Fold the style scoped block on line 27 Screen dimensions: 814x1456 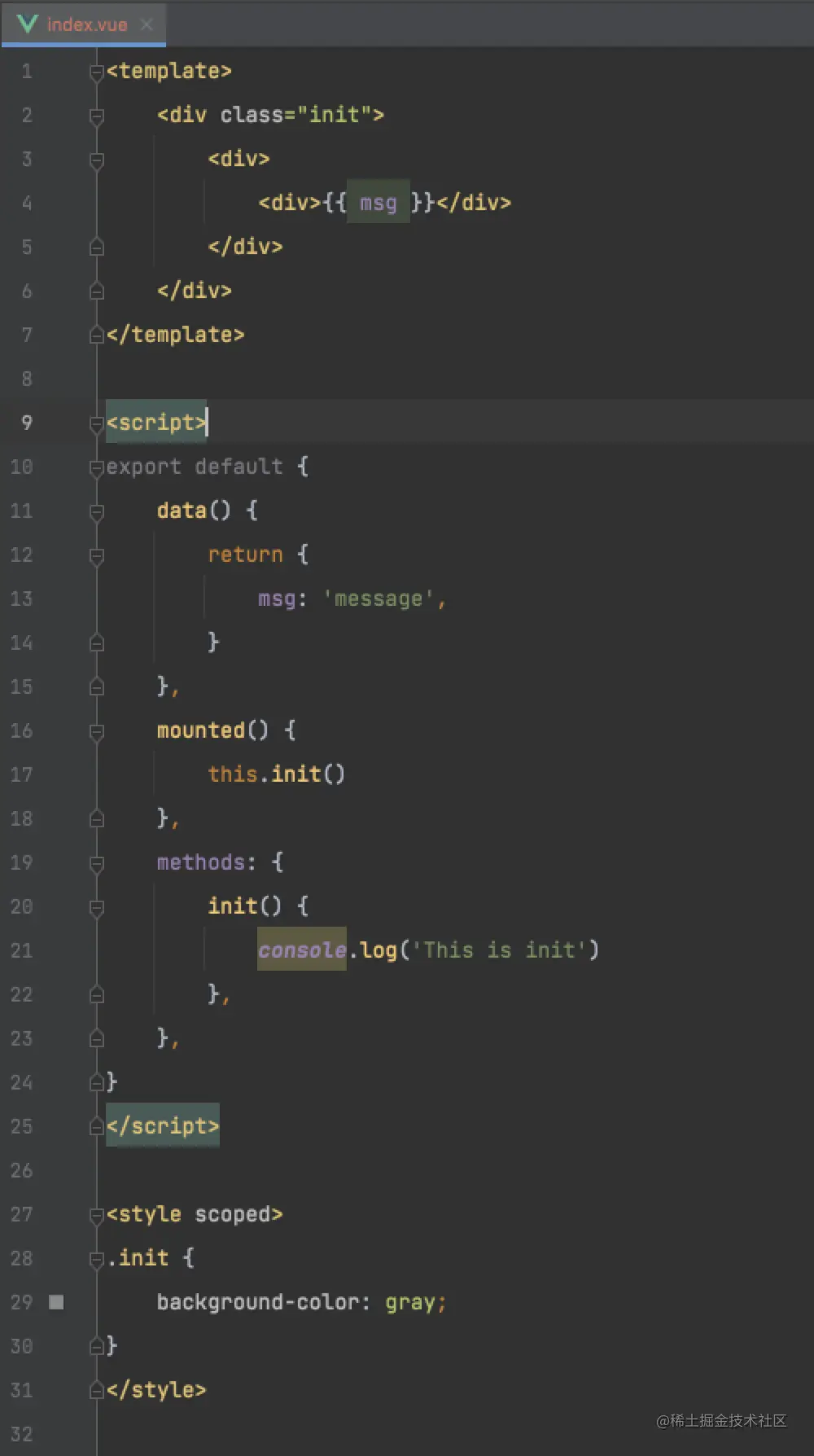click(97, 1215)
